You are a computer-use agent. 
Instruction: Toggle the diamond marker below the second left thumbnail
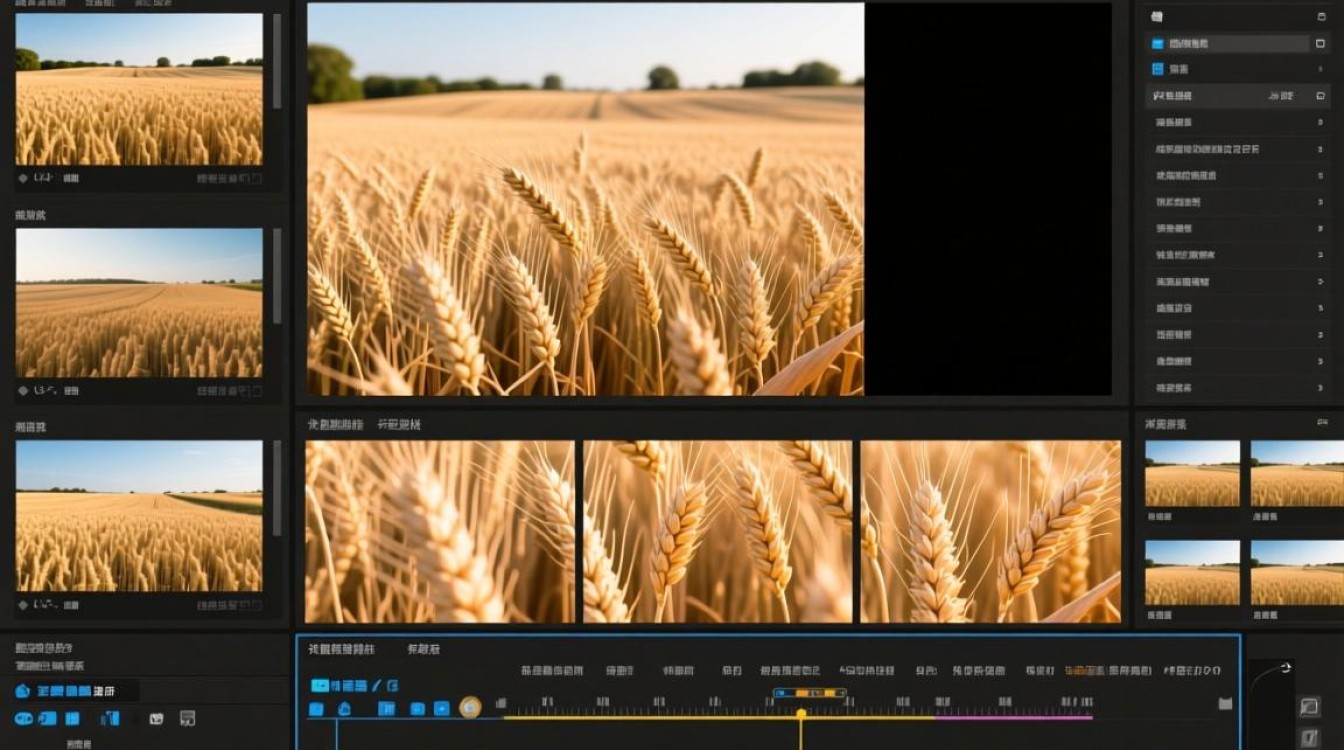coord(23,390)
